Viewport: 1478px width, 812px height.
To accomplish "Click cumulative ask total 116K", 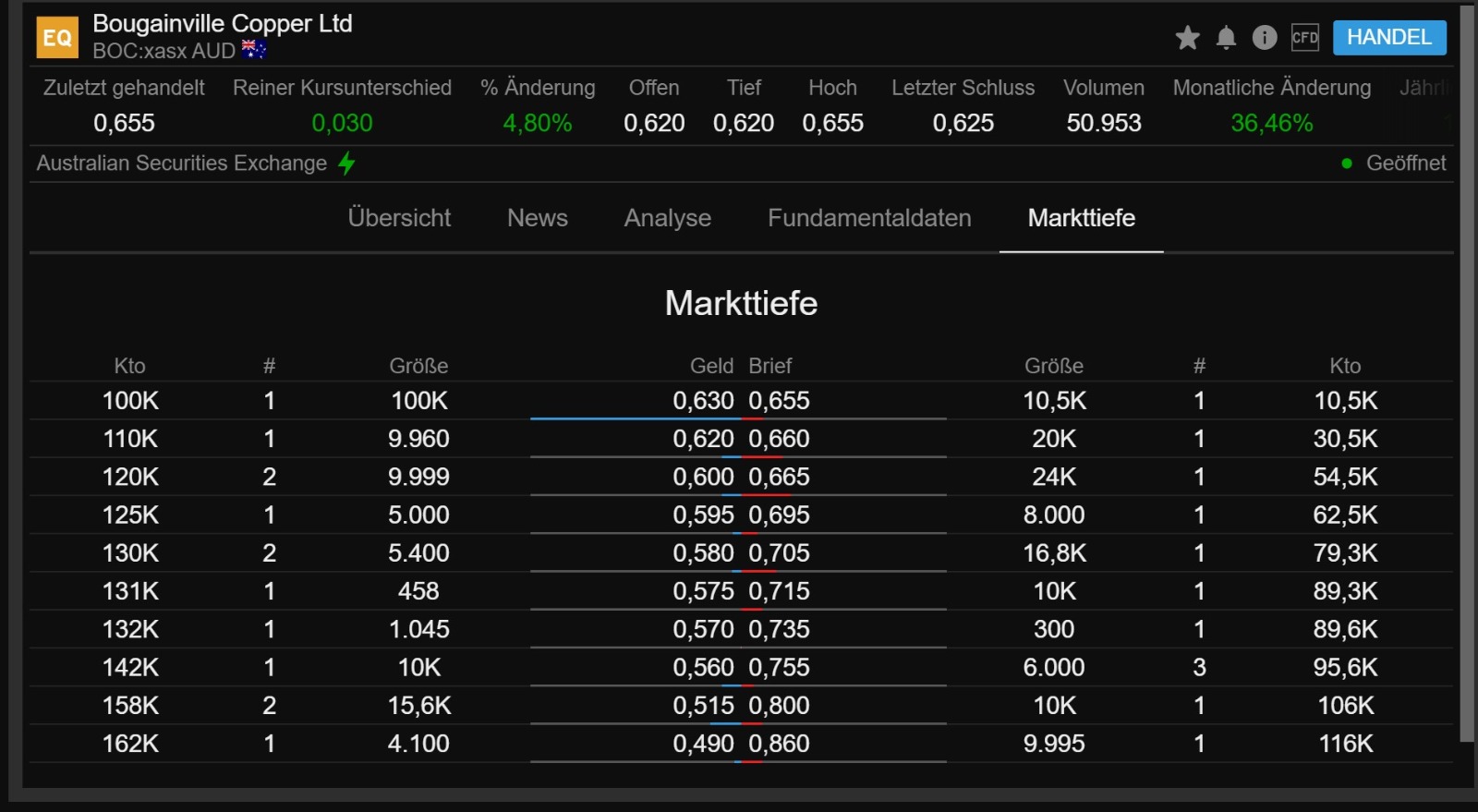I will pos(1346,744).
